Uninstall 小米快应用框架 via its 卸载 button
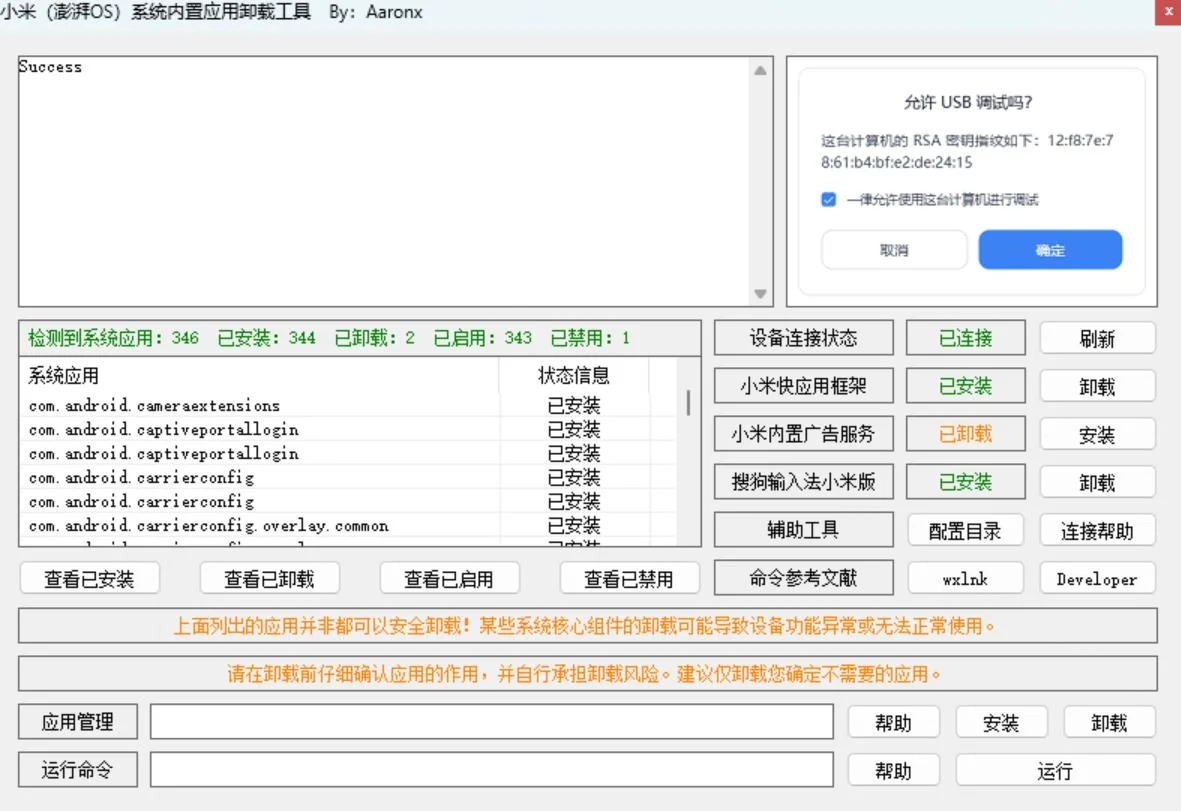 pyautogui.click(x=1097, y=387)
